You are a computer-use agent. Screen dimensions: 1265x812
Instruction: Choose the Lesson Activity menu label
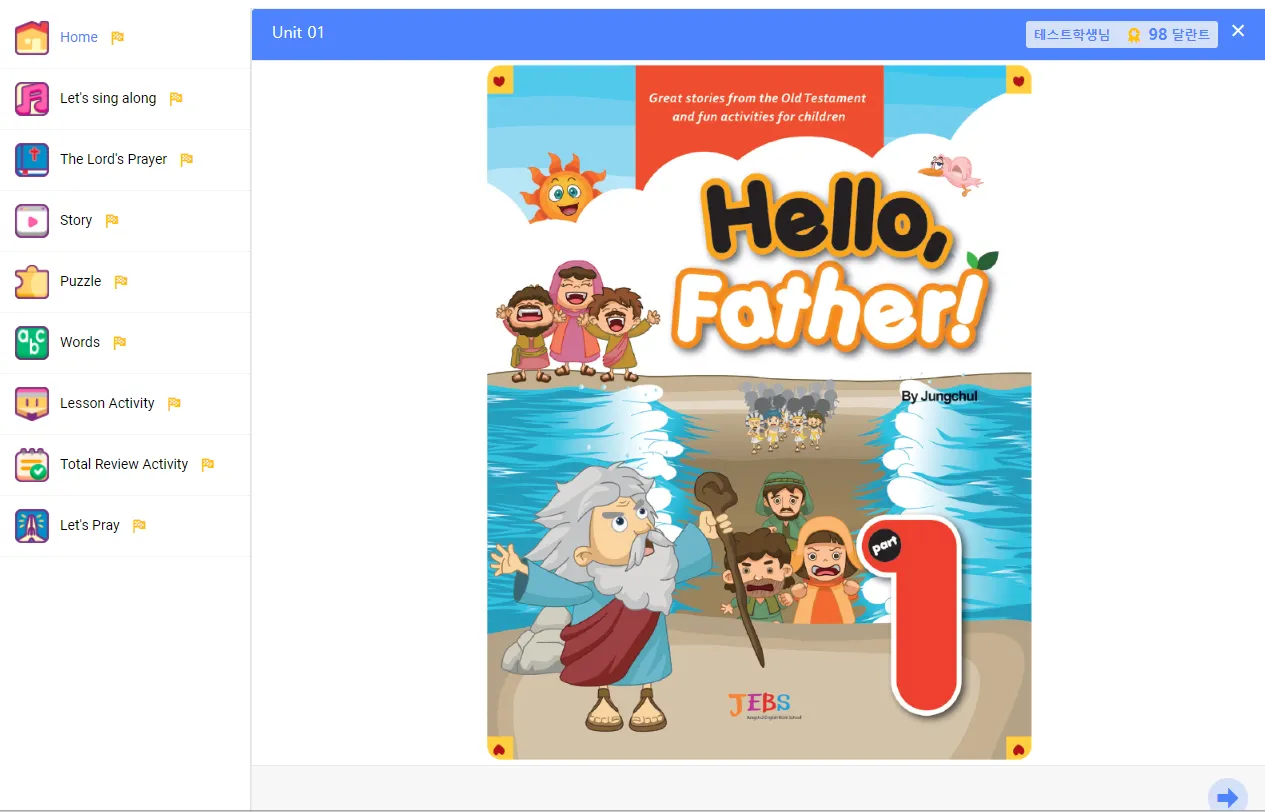[107, 403]
